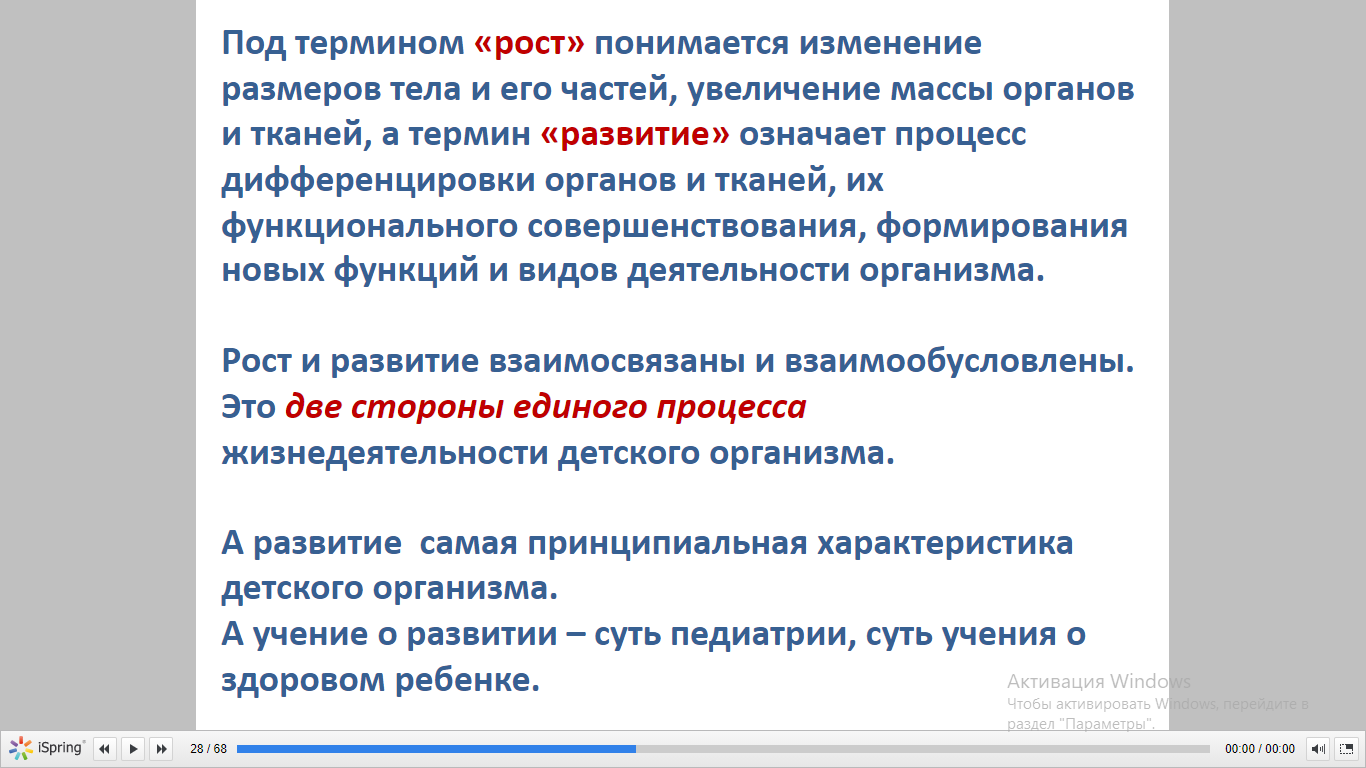Mute the presentation volume
The height and width of the screenshot is (768, 1366).
tap(1319, 749)
